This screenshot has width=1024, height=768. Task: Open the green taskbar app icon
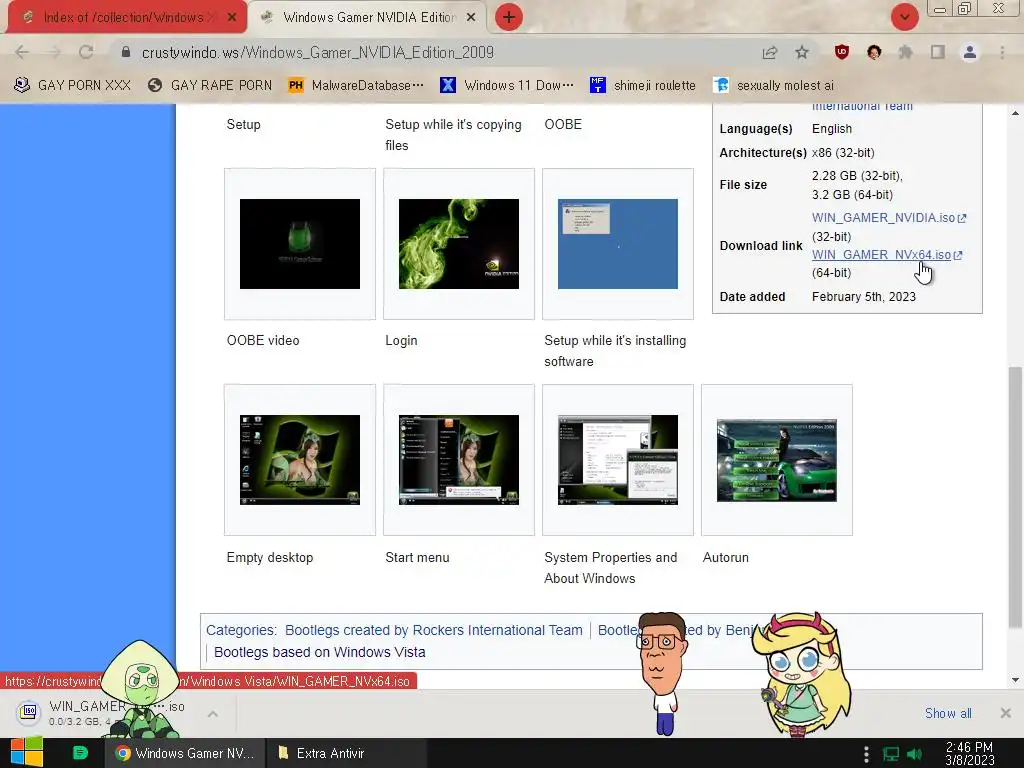pyautogui.click(x=80, y=753)
